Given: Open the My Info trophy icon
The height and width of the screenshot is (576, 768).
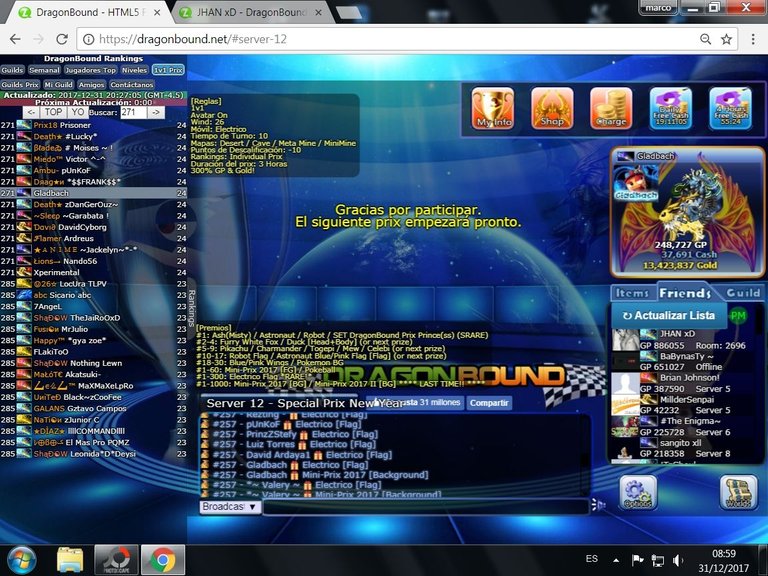Looking at the screenshot, I should (493, 108).
